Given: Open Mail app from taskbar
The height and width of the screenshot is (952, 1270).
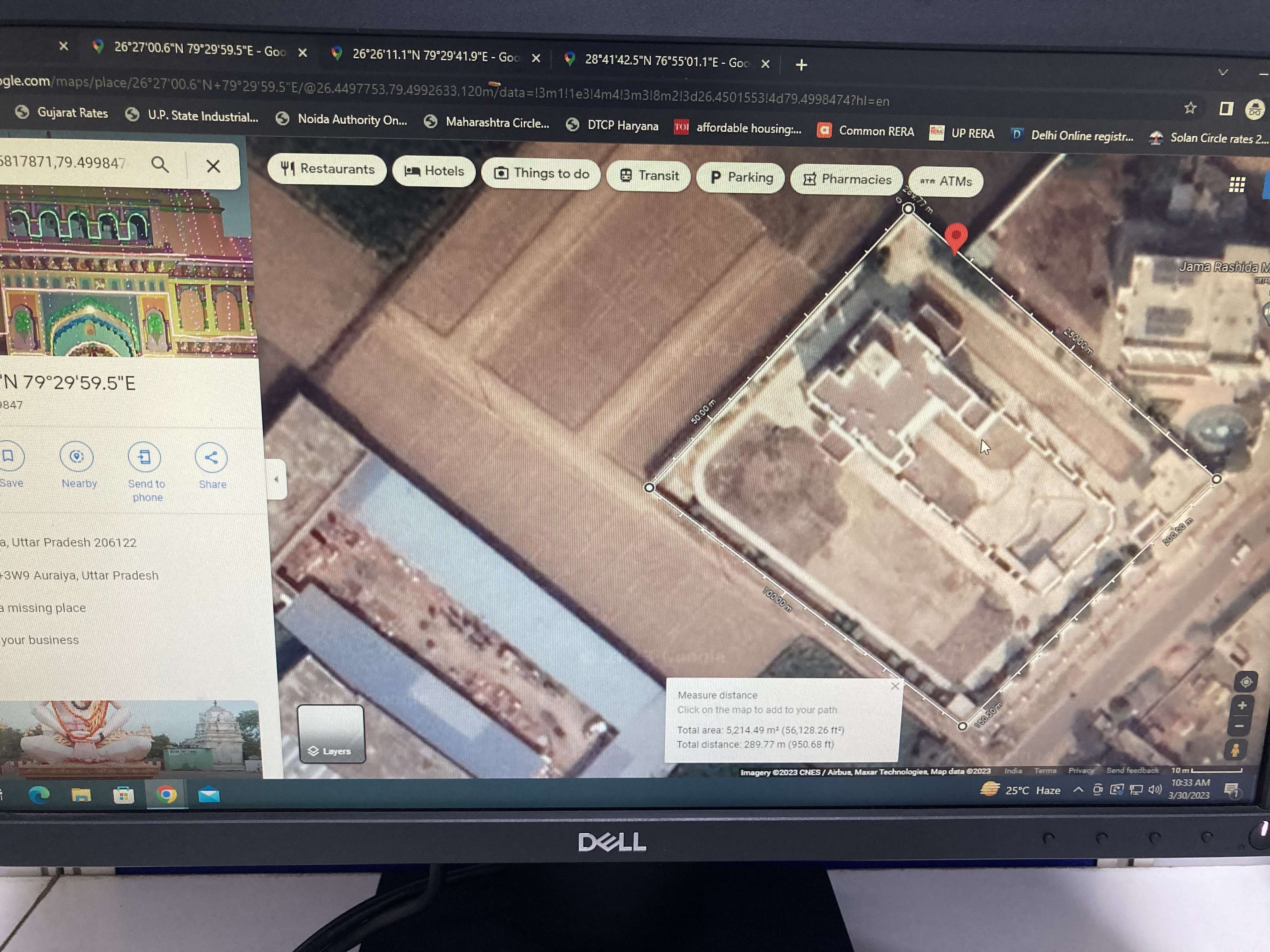Looking at the screenshot, I should 209,795.
